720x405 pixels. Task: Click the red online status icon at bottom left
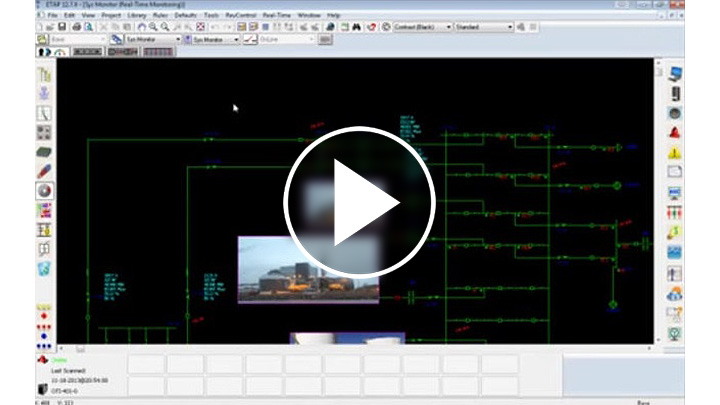click(x=43, y=360)
